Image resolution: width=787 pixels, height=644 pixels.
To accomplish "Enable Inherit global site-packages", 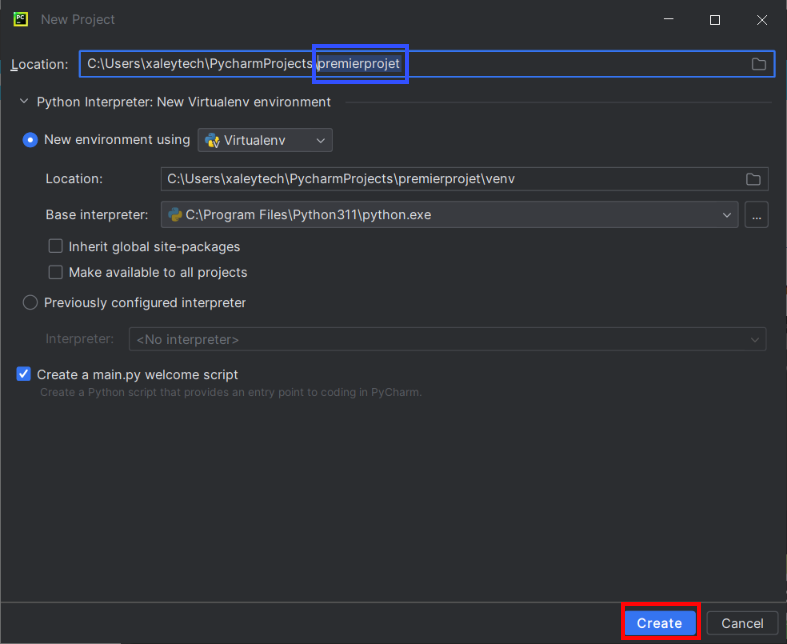I will pos(56,246).
